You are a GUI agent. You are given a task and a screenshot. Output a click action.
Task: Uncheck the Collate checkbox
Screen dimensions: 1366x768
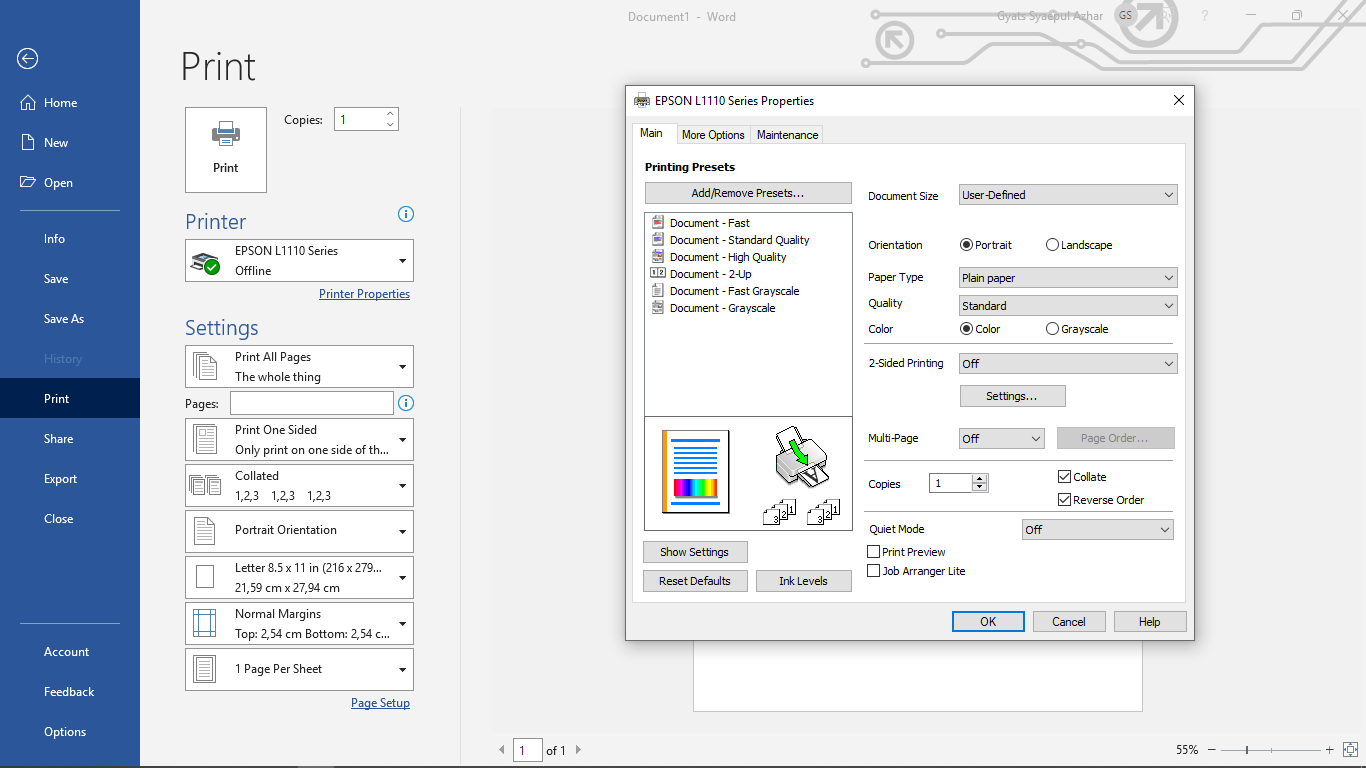tap(1064, 477)
